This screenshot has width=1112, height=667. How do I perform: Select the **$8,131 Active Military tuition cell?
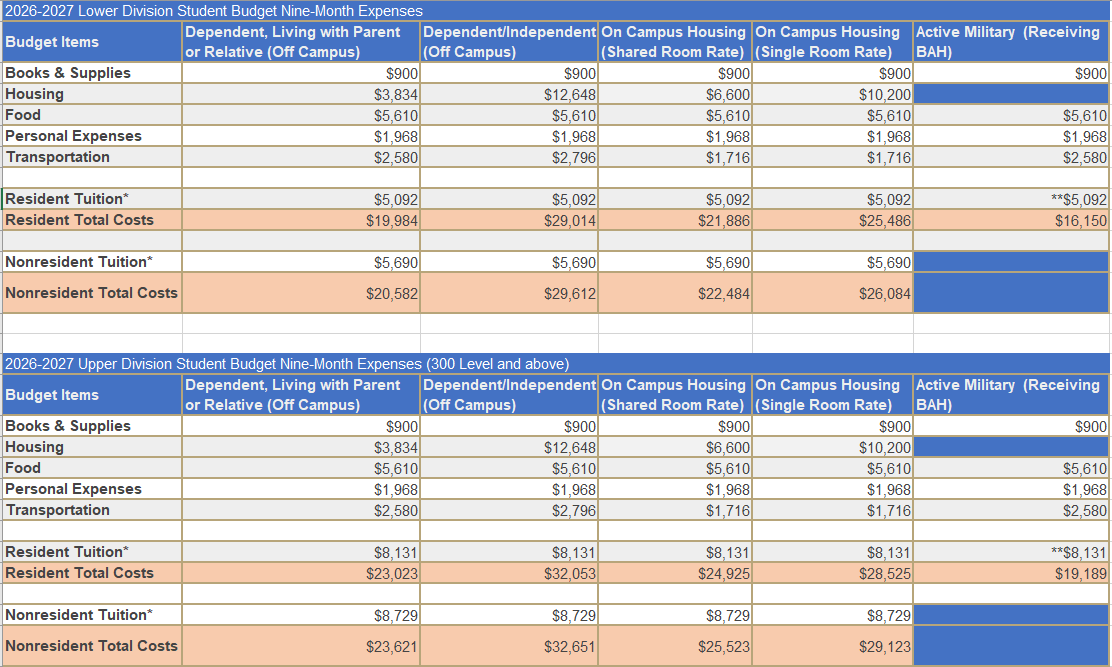click(x=1010, y=552)
